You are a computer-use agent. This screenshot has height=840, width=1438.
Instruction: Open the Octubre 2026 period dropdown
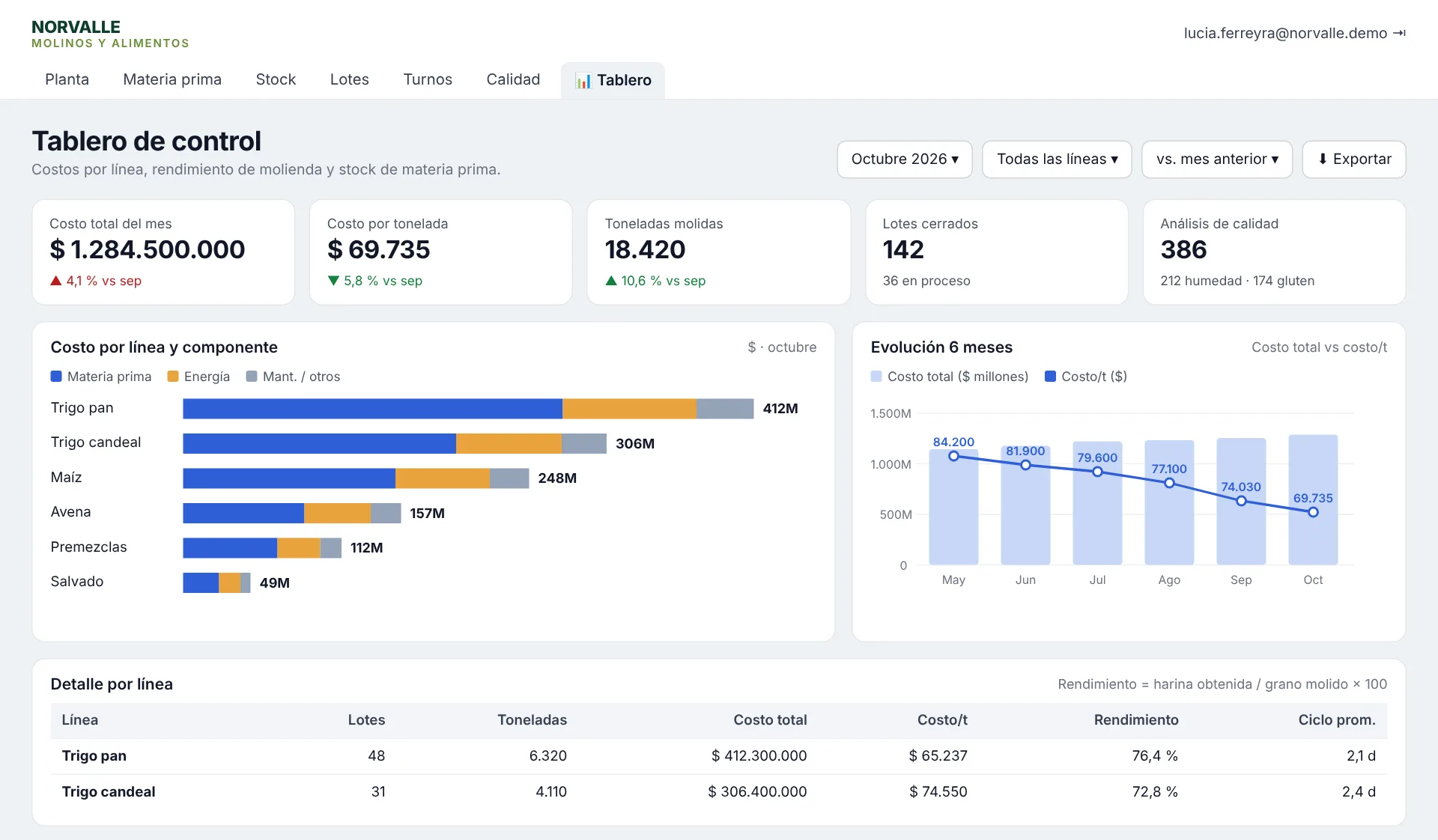(905, 159)
